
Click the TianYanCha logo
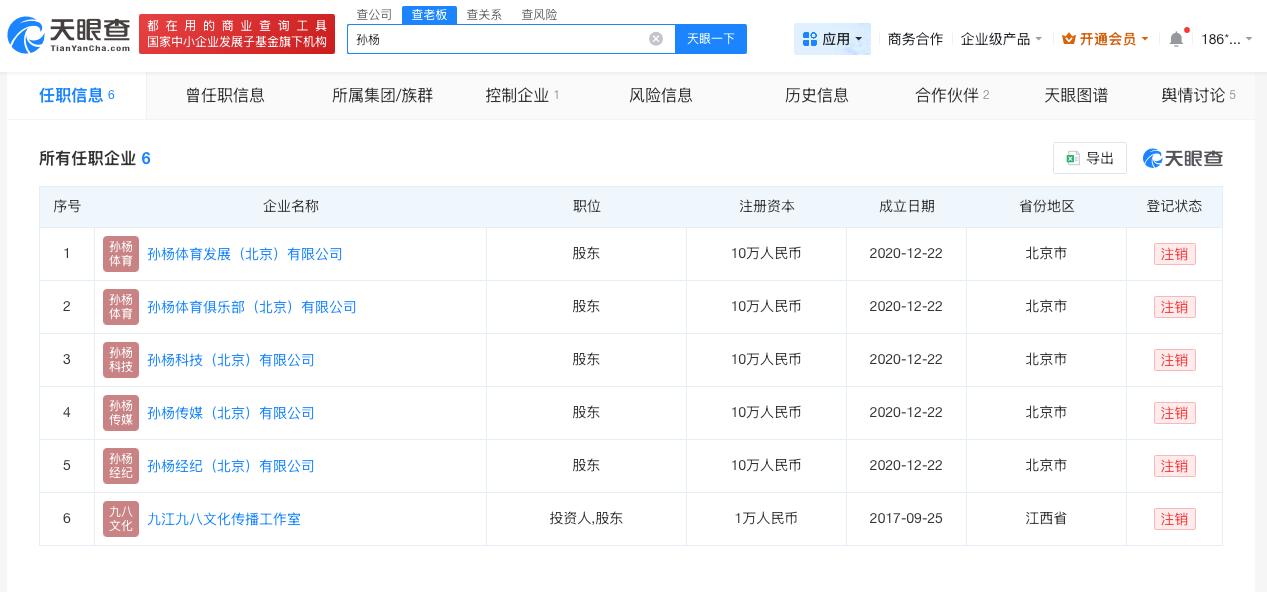pyautogui.click(x=69, y=34)
